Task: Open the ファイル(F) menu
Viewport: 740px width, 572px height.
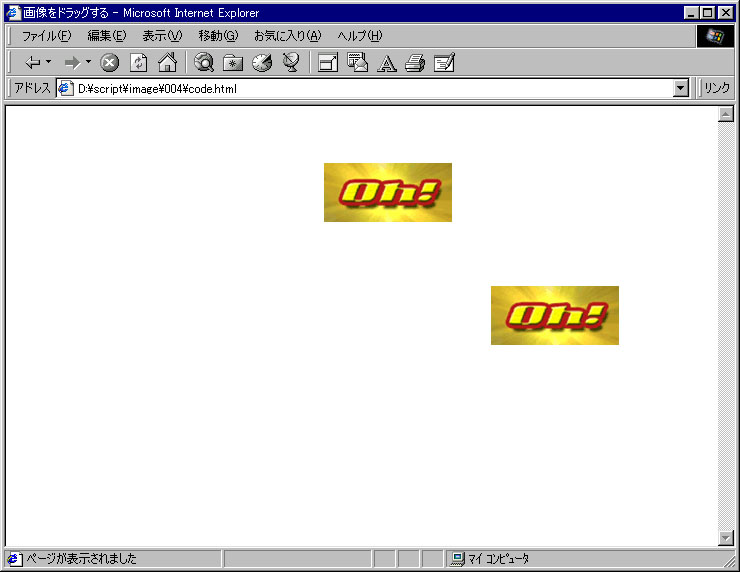Action: point(46,36)
